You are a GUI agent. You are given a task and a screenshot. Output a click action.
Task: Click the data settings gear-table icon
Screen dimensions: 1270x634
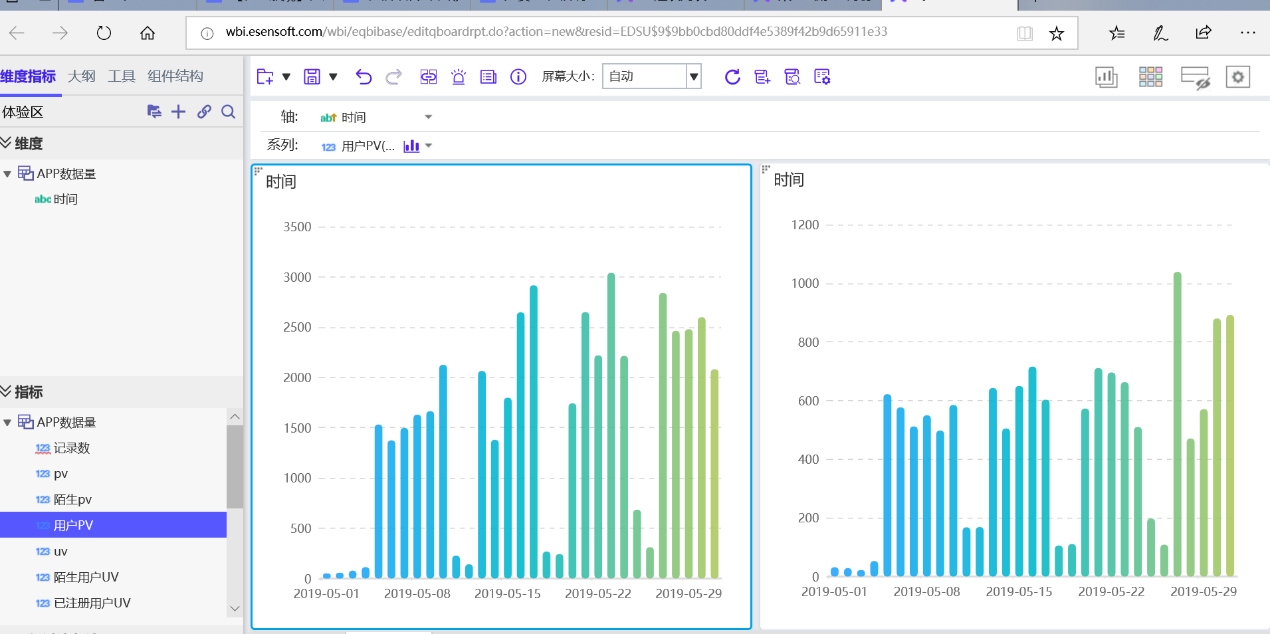pos(822,77)
